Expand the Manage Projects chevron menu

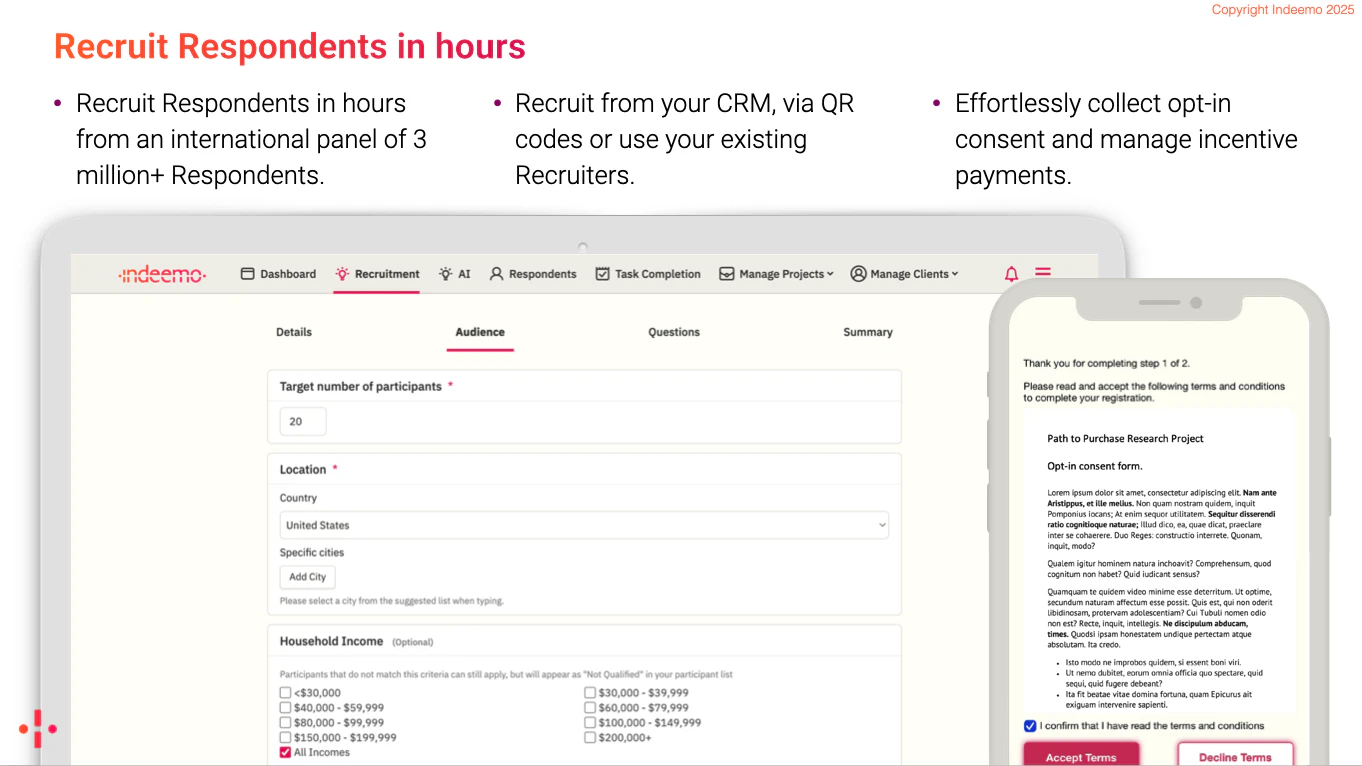(832, 273)
